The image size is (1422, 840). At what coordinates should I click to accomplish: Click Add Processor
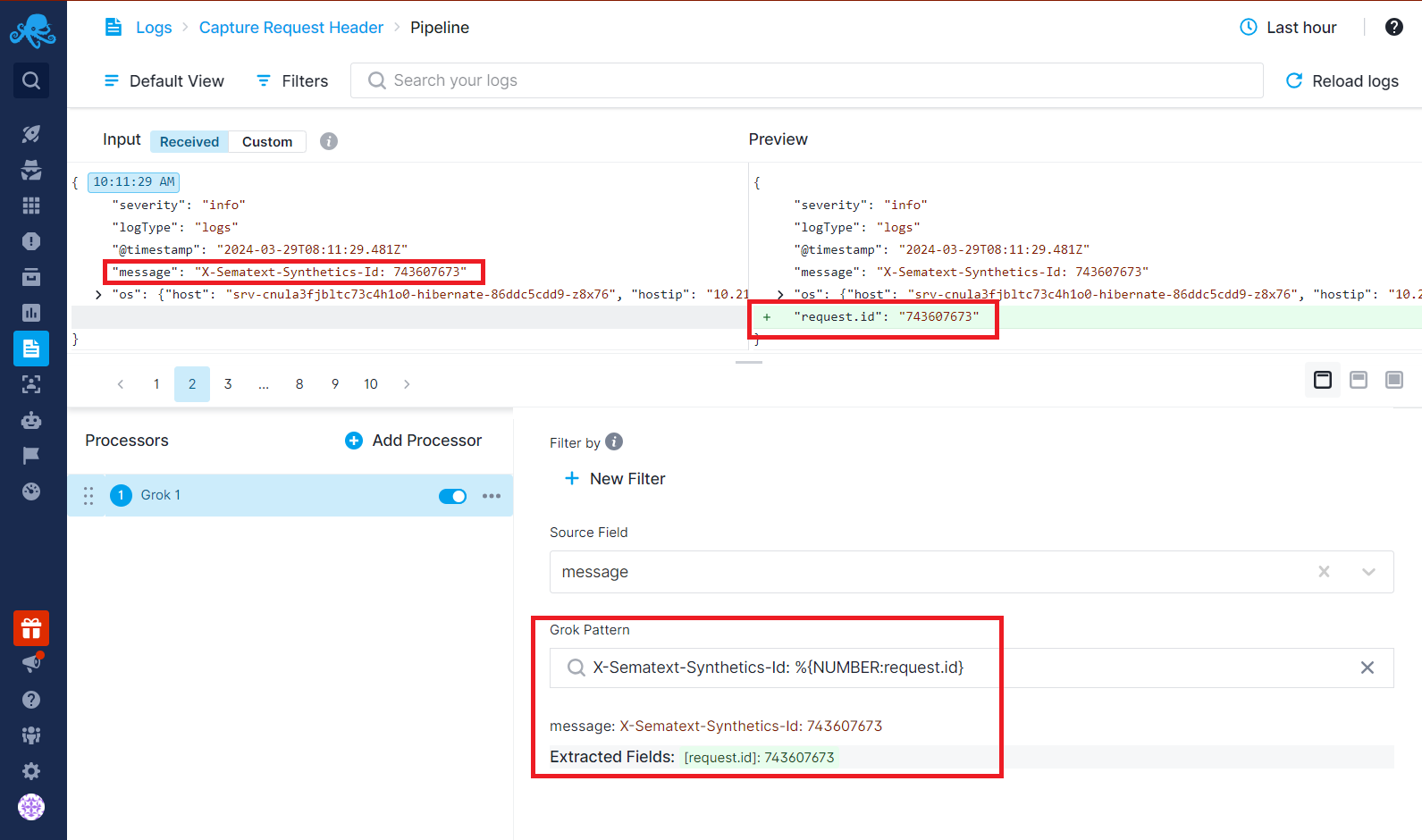point(413,441)
